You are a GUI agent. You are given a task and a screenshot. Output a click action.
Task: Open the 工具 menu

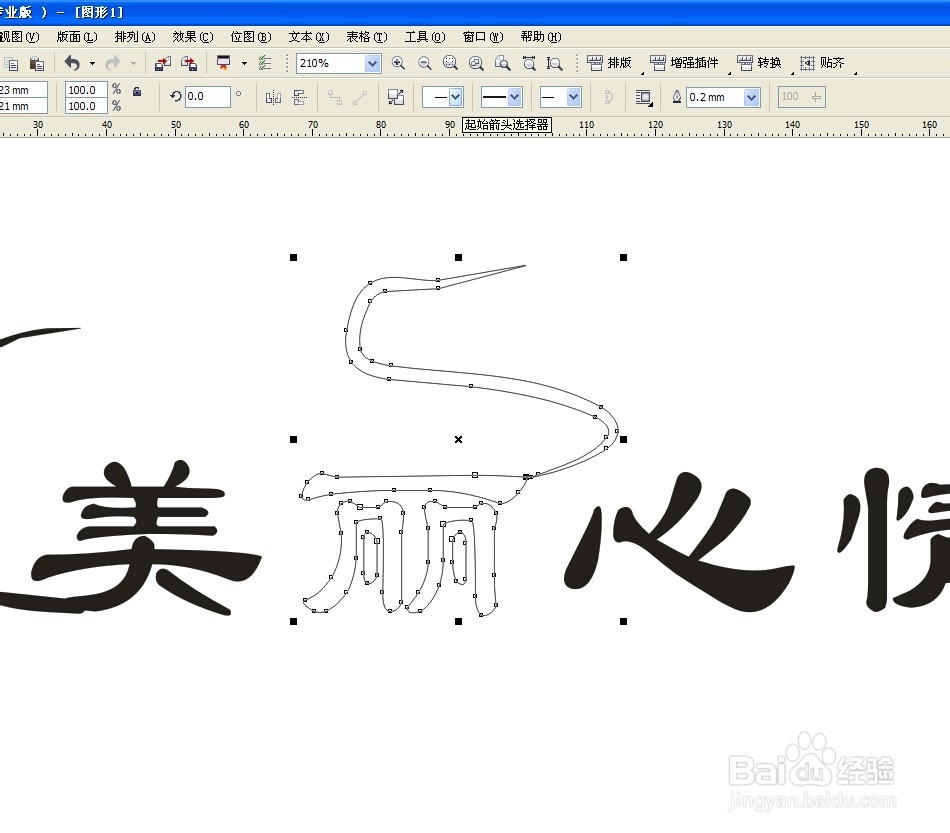pos(425,37)
